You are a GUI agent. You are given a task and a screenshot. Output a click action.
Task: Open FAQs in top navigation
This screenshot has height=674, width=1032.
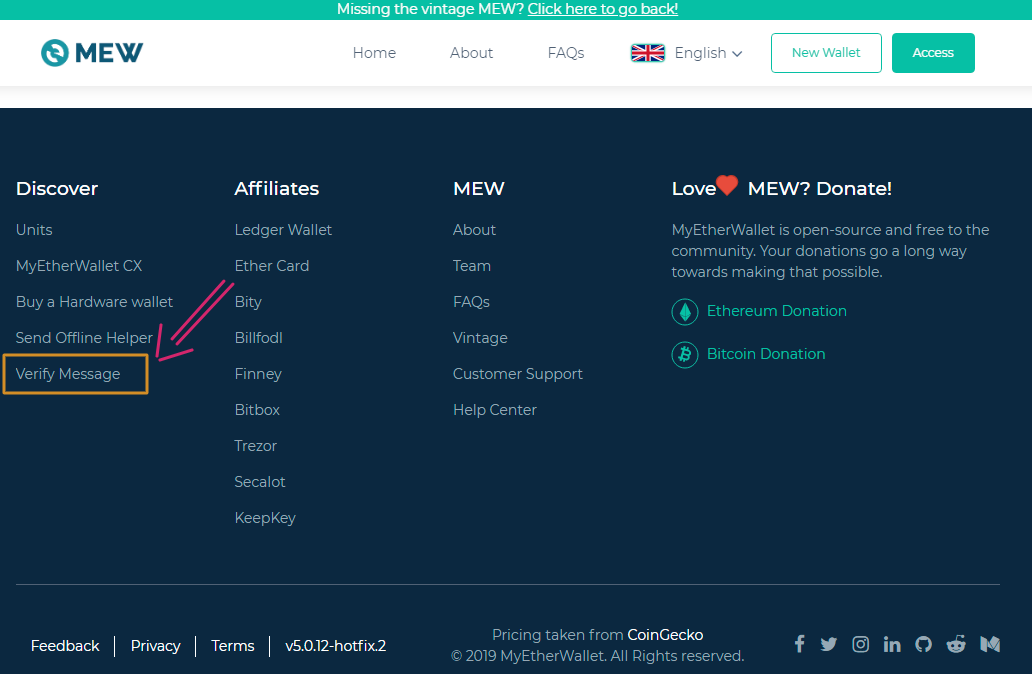click(x=565, y=53)
